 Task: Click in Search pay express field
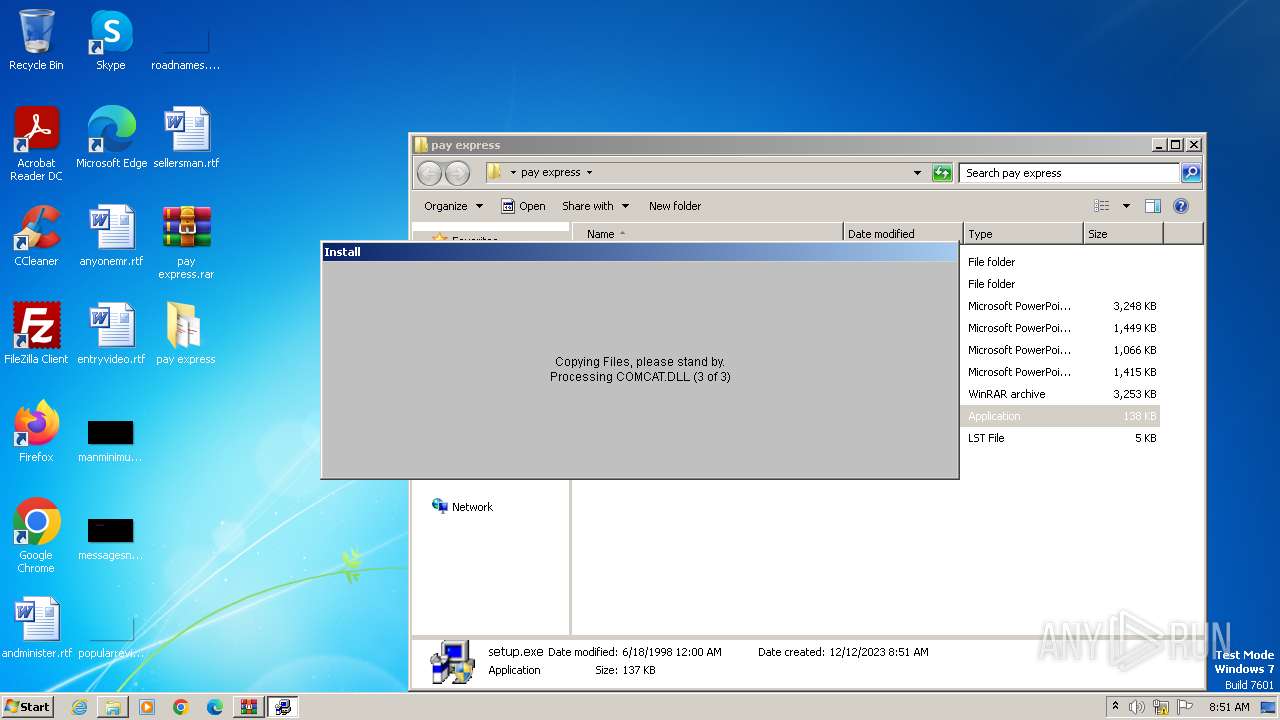point(1069,173)
